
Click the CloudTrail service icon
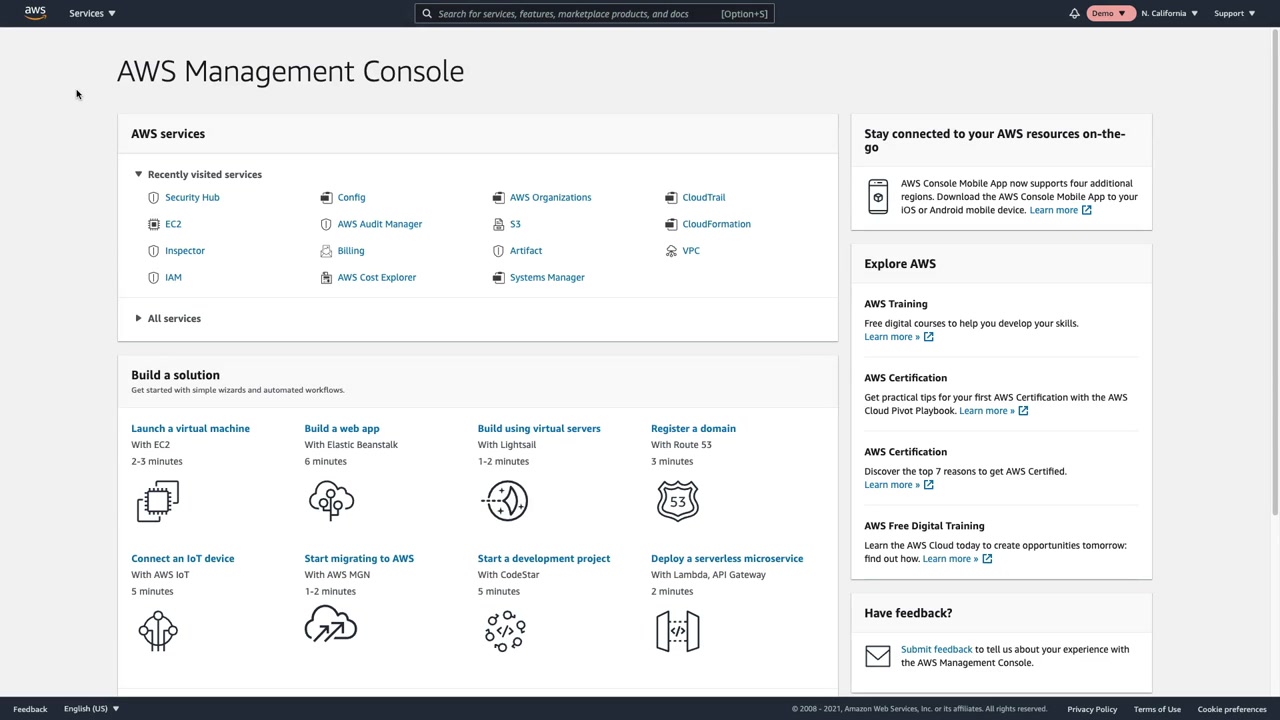[x=671, y=198]
